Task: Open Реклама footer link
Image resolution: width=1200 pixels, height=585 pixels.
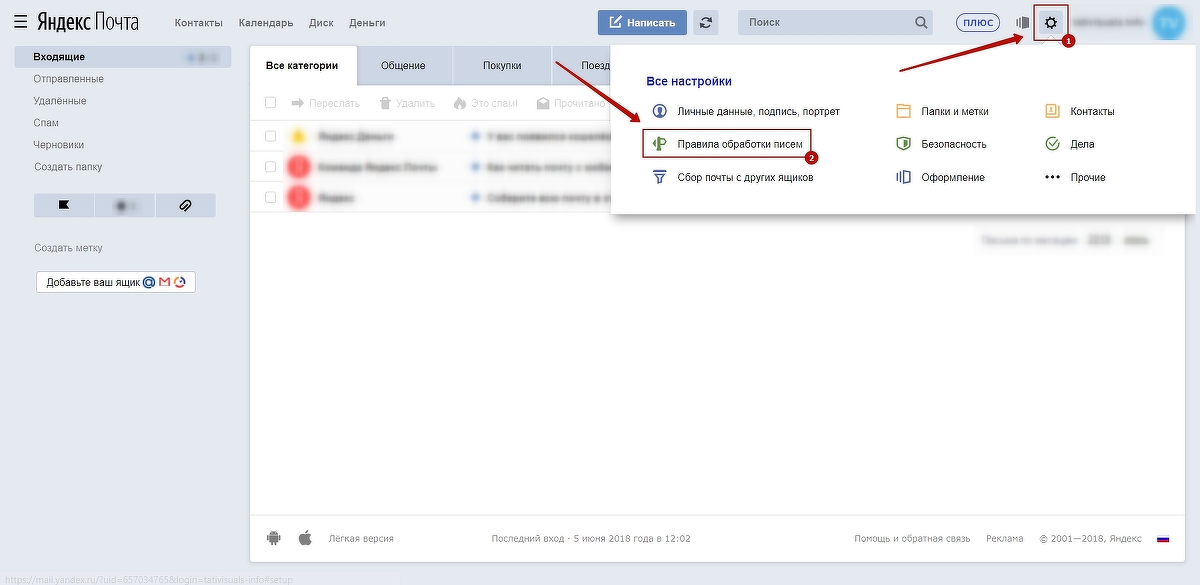Action: click(x=1005, y=538)
